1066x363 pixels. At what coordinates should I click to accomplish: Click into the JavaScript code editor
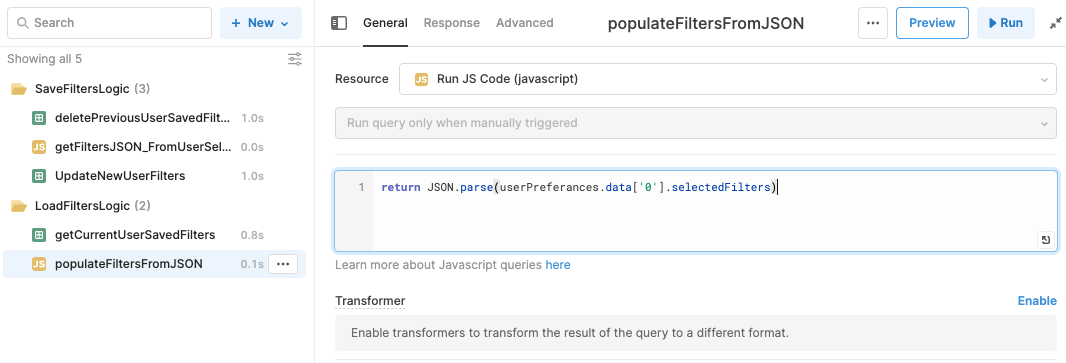pyautogui.click(x=695, y=211)
